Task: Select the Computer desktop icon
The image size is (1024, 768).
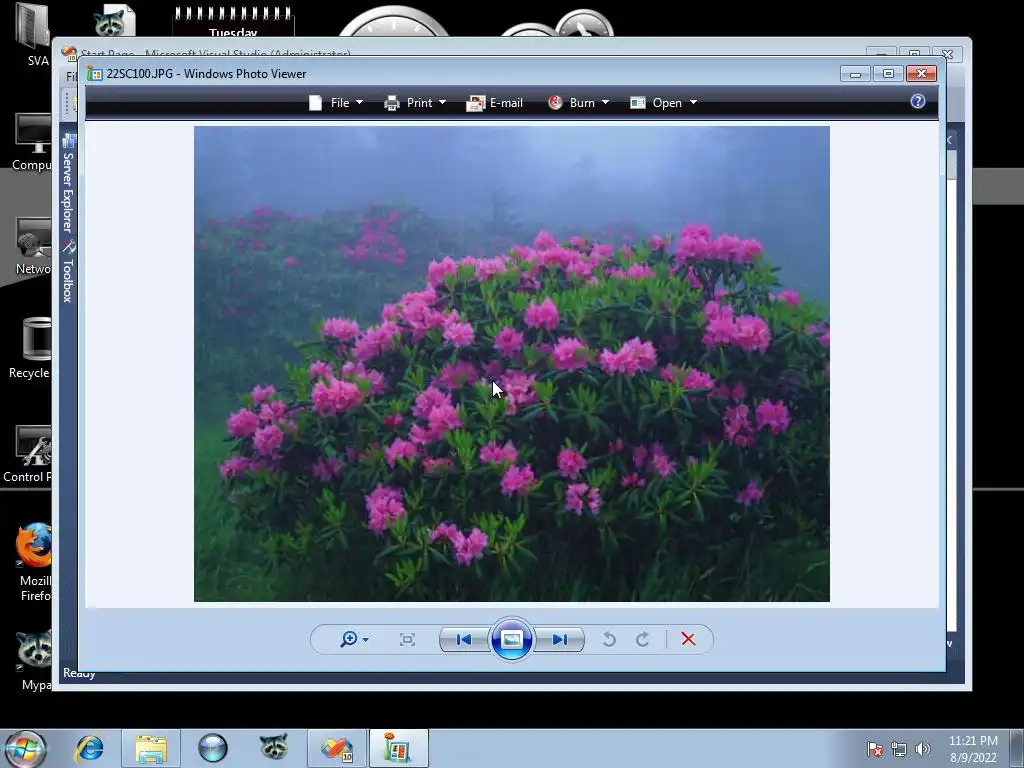Action: tap(32, 142)
